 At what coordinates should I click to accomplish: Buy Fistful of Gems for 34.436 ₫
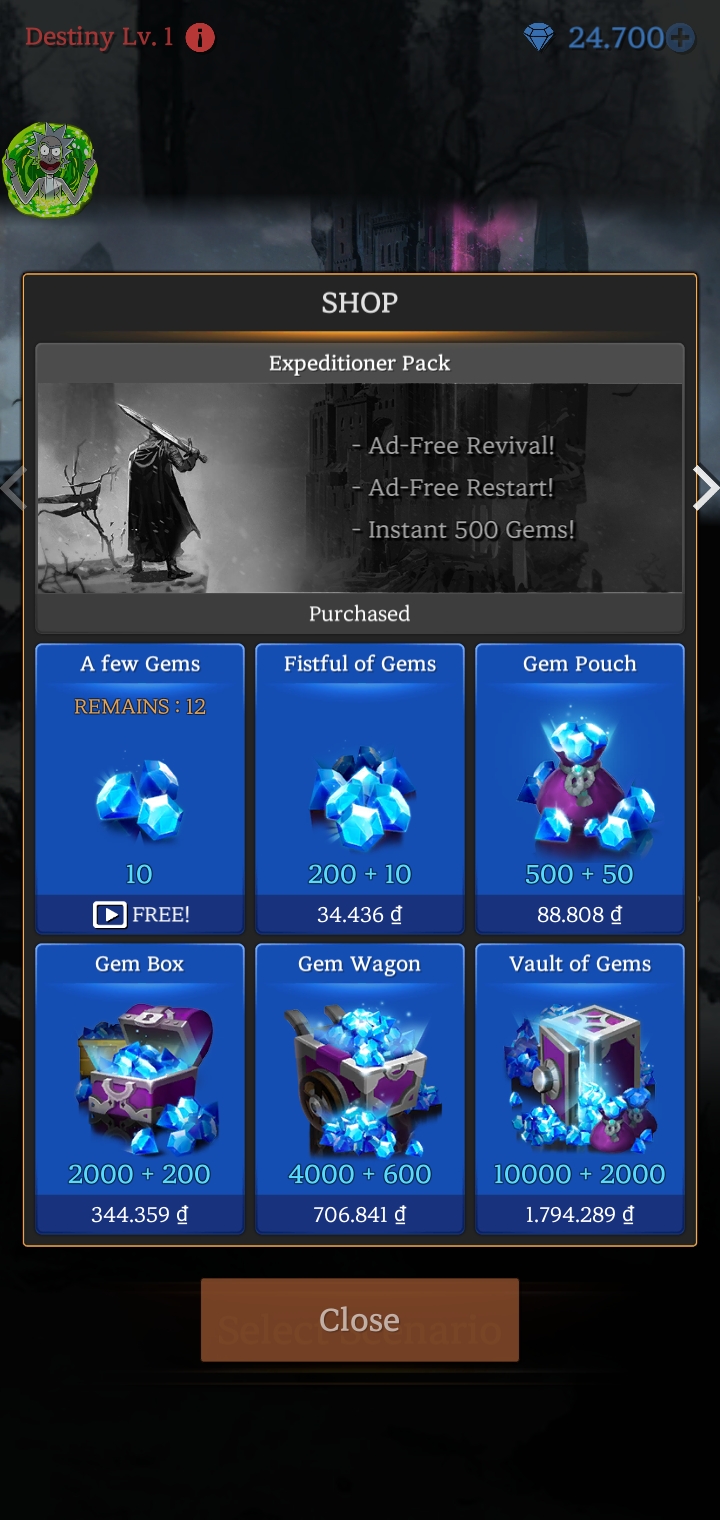point(360,914)
